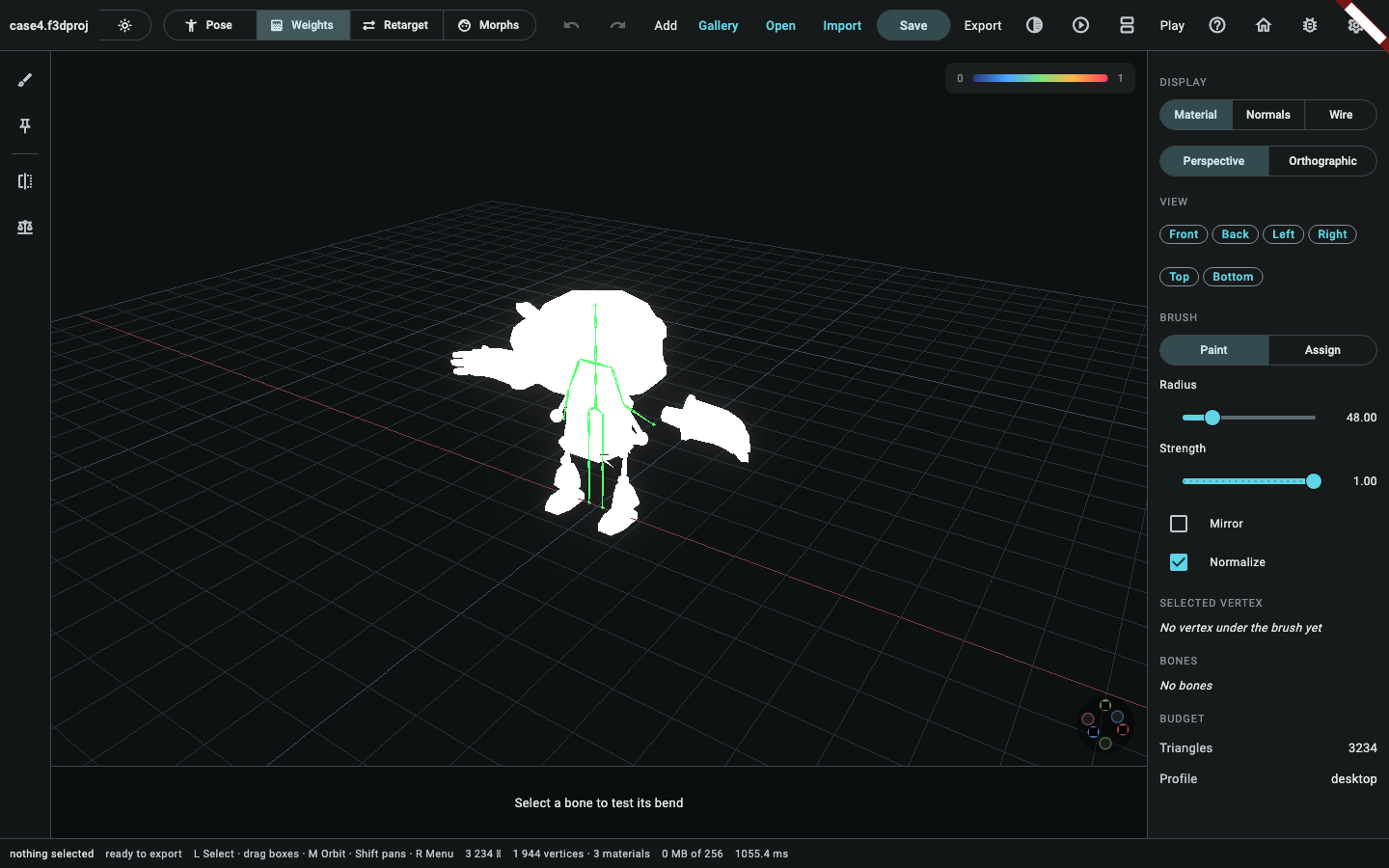Click the contrast half-circle icon

point(1034,25)
